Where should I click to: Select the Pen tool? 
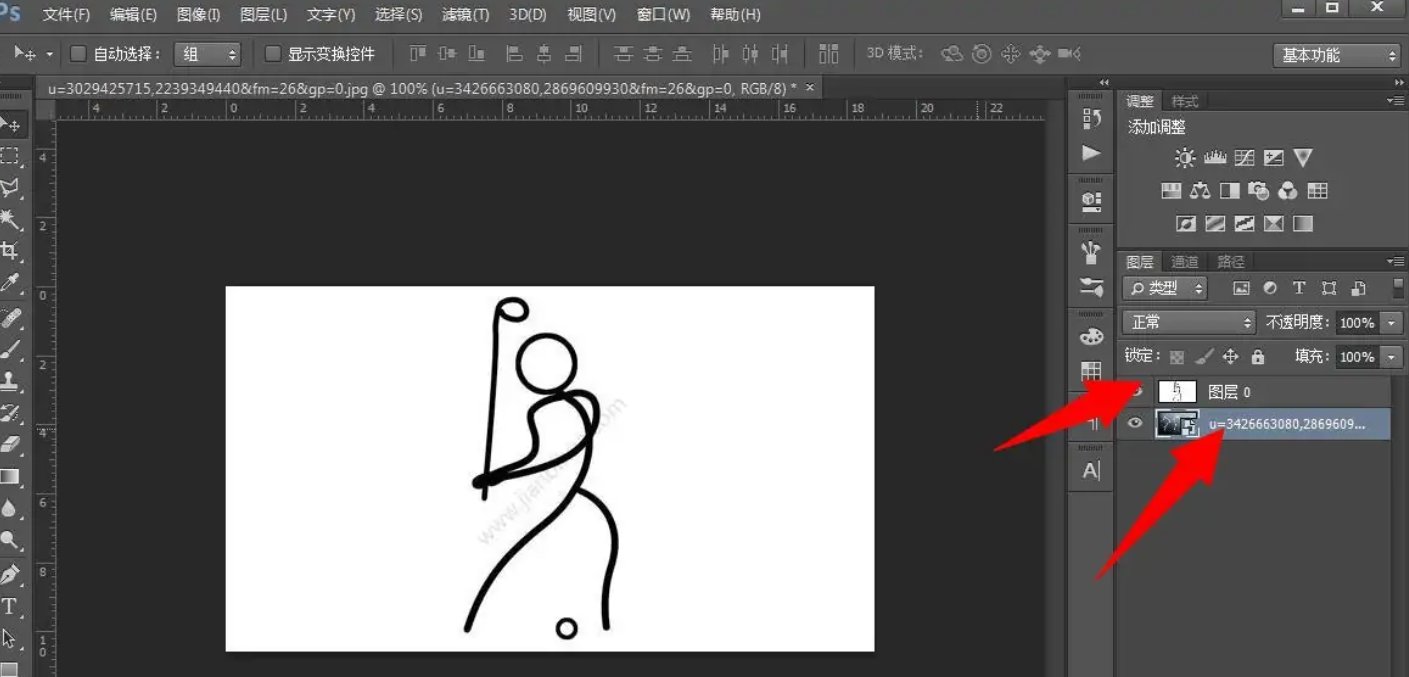coord(10,574)
